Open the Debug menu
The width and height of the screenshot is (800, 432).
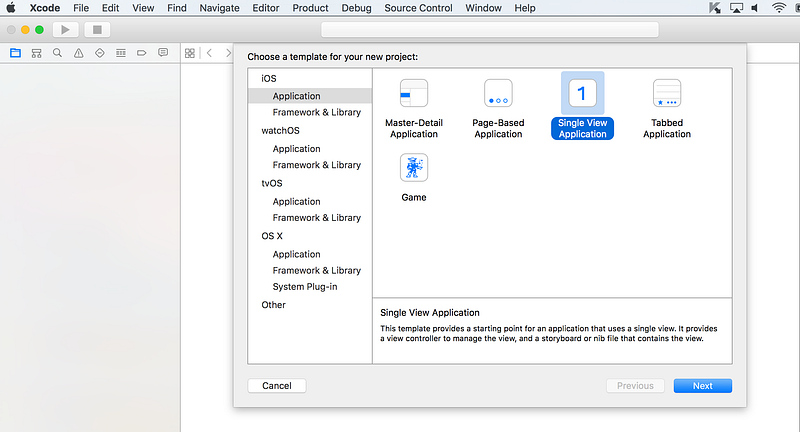point(357,8)
